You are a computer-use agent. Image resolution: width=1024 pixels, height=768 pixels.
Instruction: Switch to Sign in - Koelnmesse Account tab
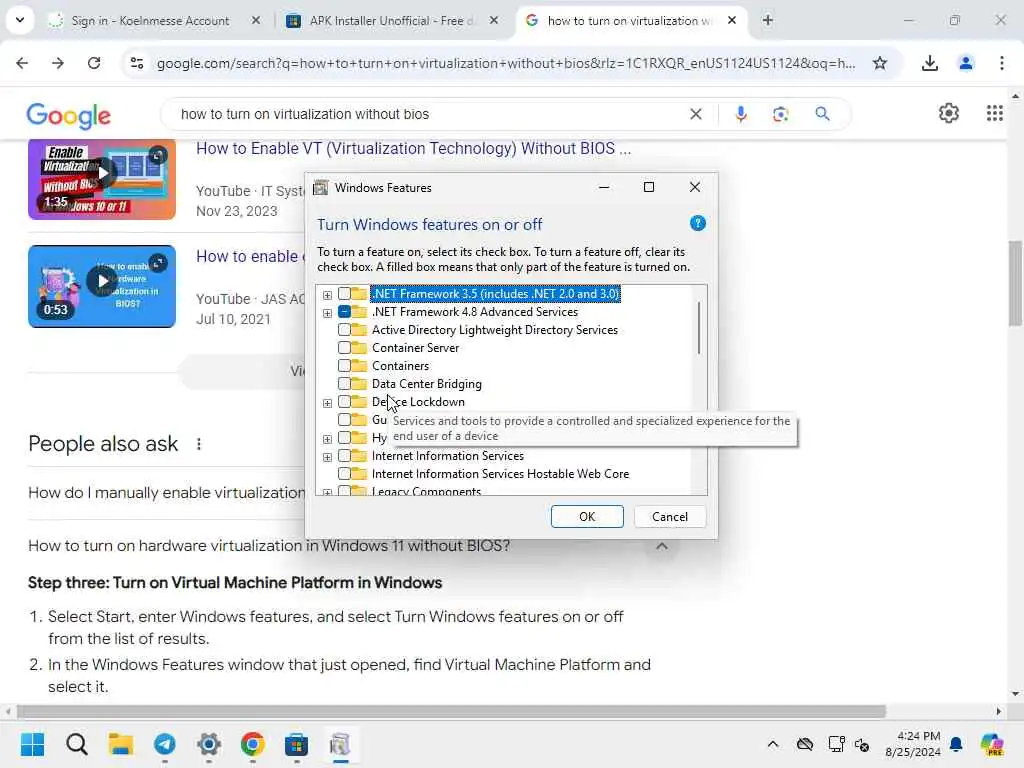point(150,21)
